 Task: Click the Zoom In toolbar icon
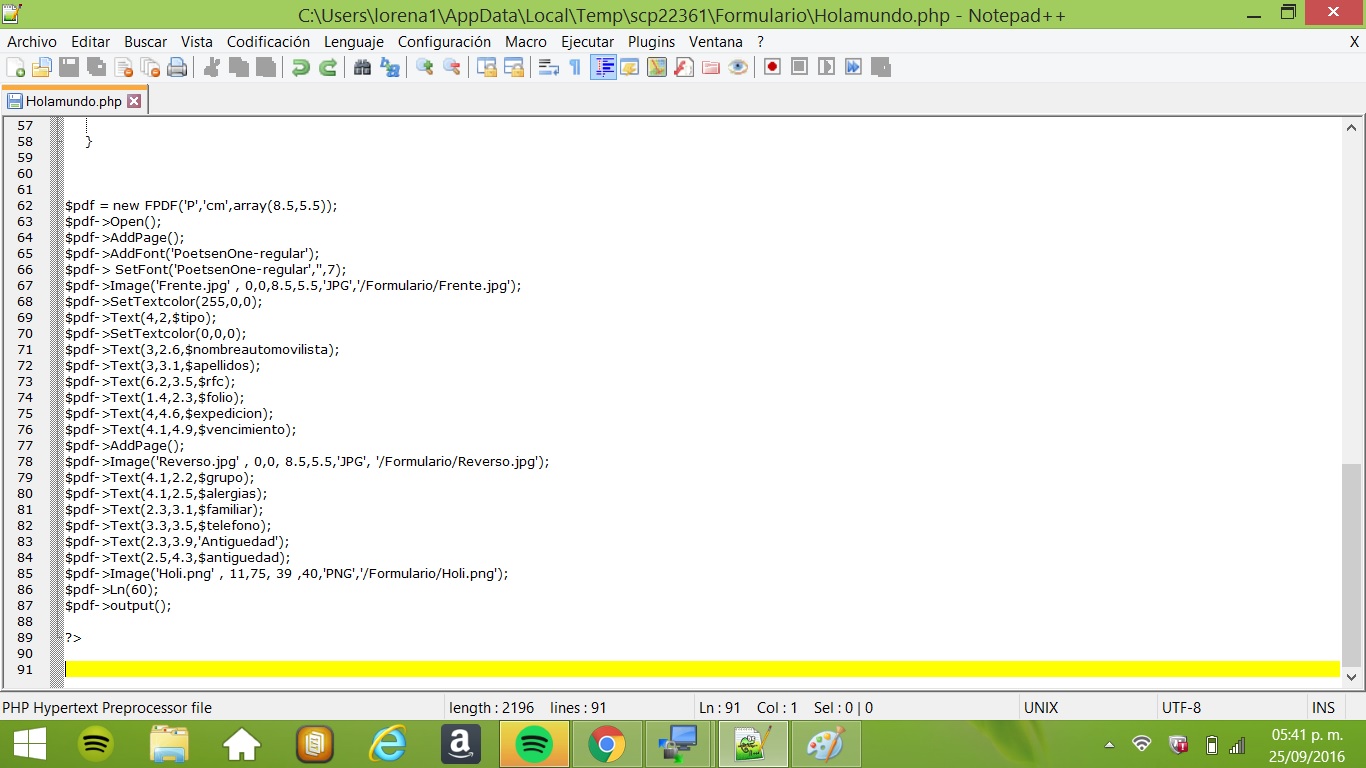coord(425,67)
